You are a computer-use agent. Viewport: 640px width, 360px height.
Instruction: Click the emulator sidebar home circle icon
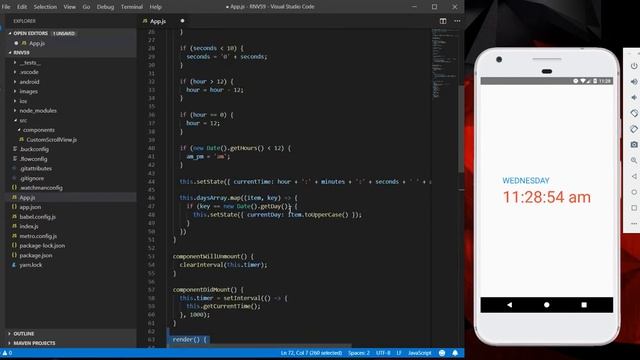[634, 192]
